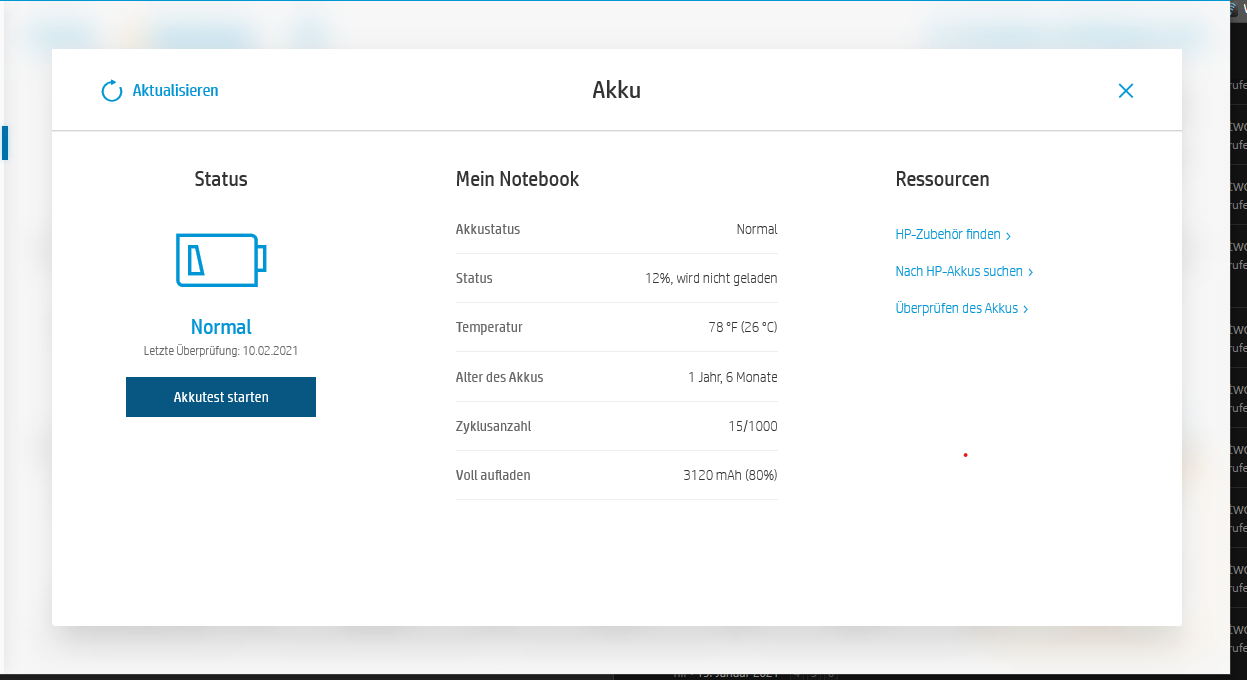Click the Mein Notebook section heading
This screenshot has width=1247, height=680.
coord(517,179)
